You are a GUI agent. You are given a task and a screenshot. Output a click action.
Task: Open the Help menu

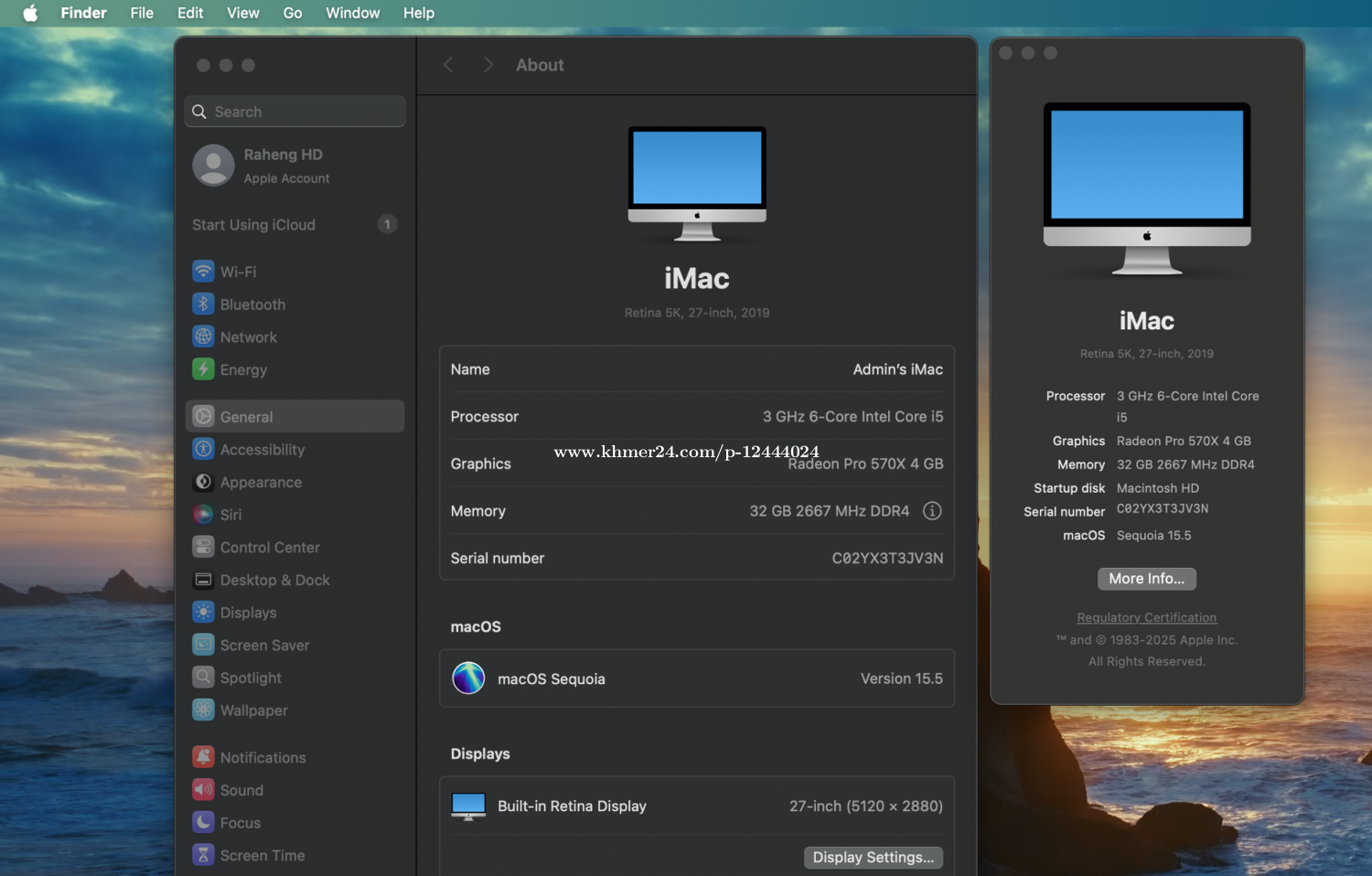point(419,13)
